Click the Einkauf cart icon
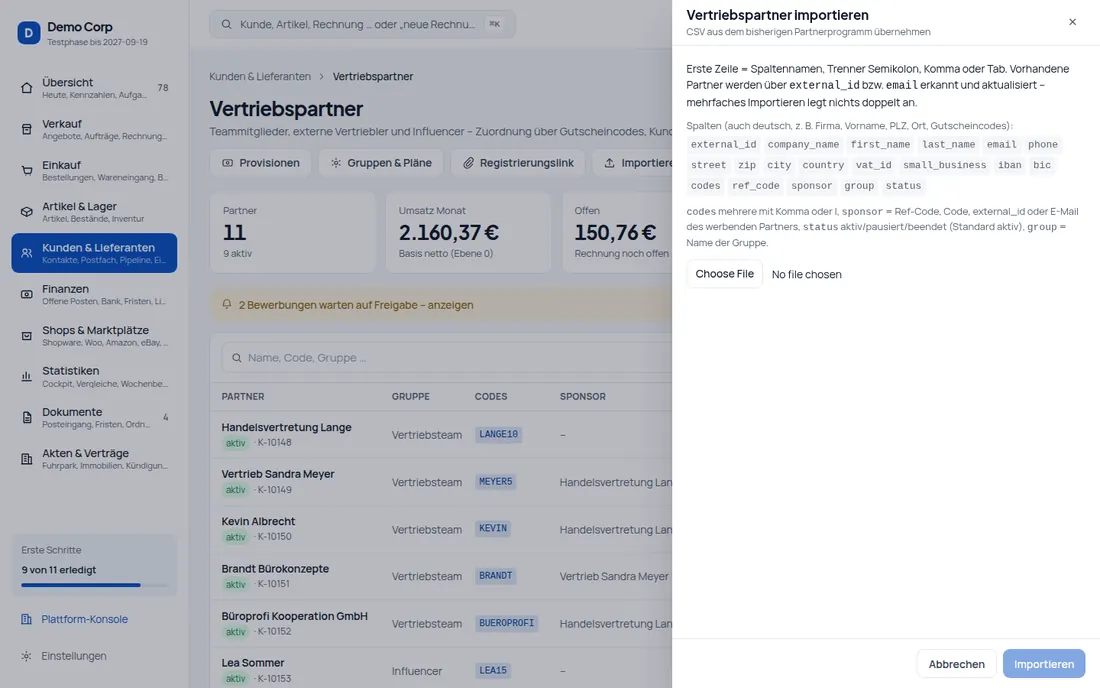The height and width of the screenshot is (688, 1100). 27,170
